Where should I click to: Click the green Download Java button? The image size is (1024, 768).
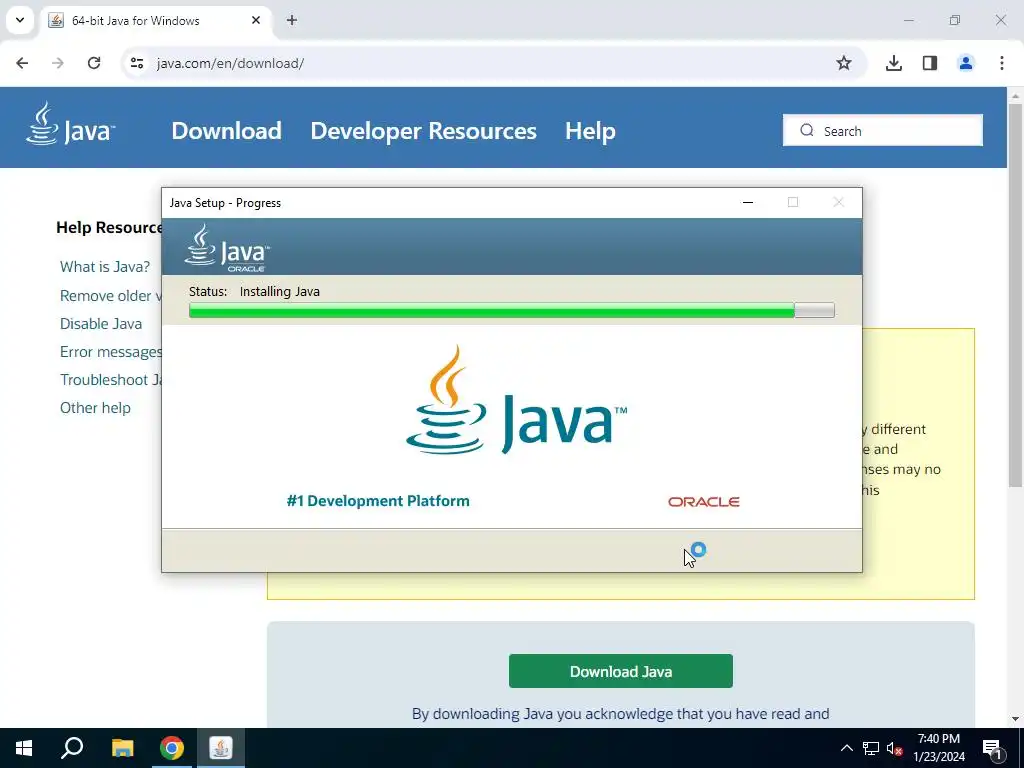coord(620,671)
